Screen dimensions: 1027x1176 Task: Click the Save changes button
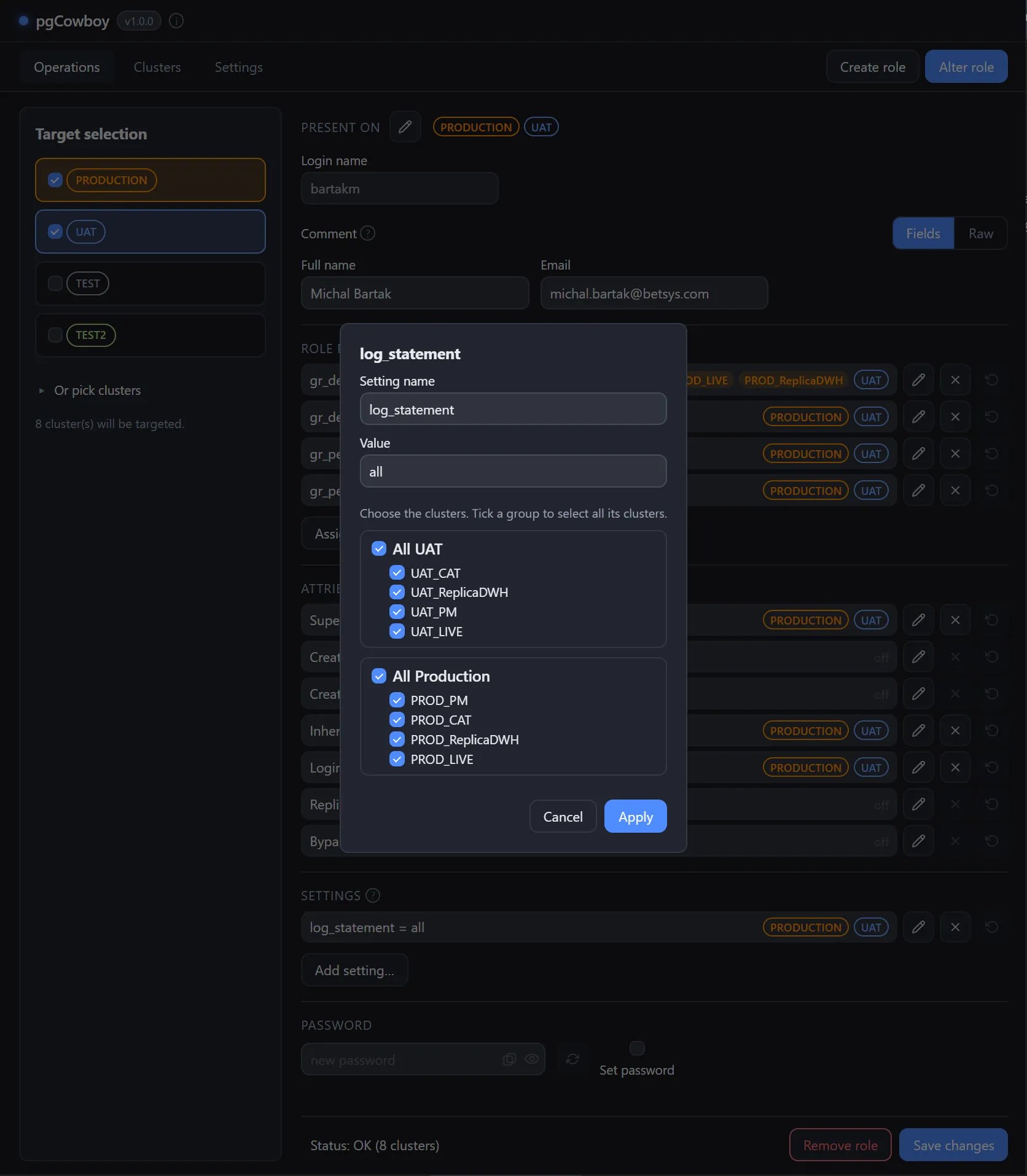click(953, 1145)
